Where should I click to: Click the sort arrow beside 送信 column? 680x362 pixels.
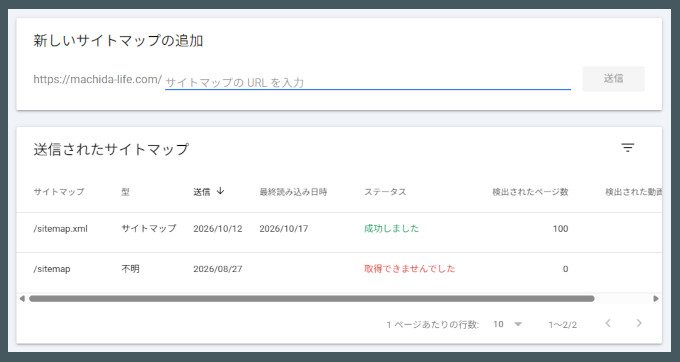tap(220, 191)
